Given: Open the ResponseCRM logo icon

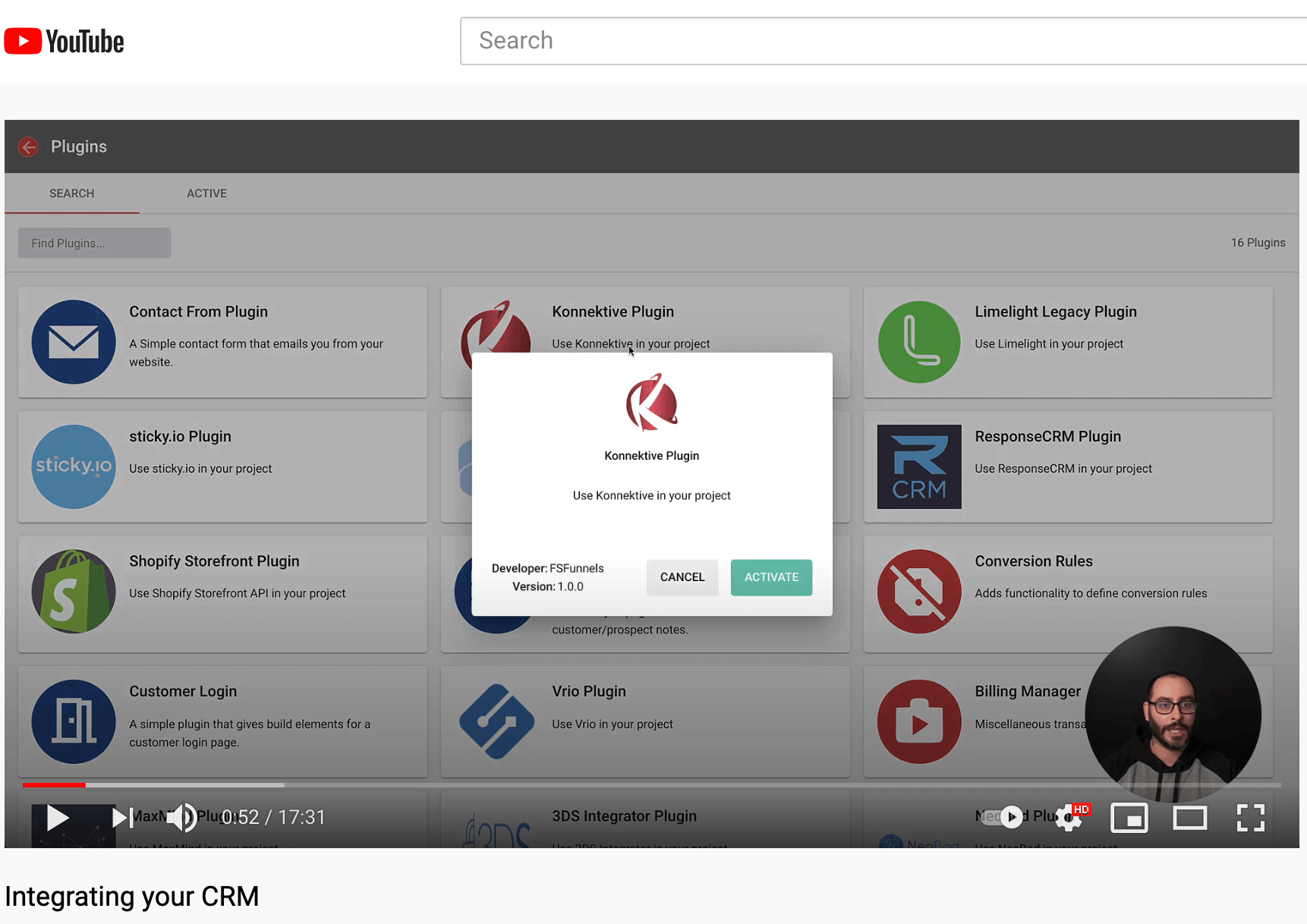Looking at the screenshot, I should click(919, 467).
